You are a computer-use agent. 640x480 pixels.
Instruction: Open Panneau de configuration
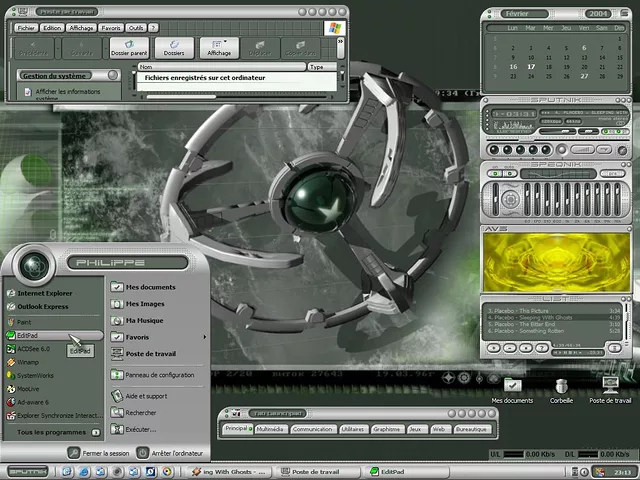click(x=158, y=375)
